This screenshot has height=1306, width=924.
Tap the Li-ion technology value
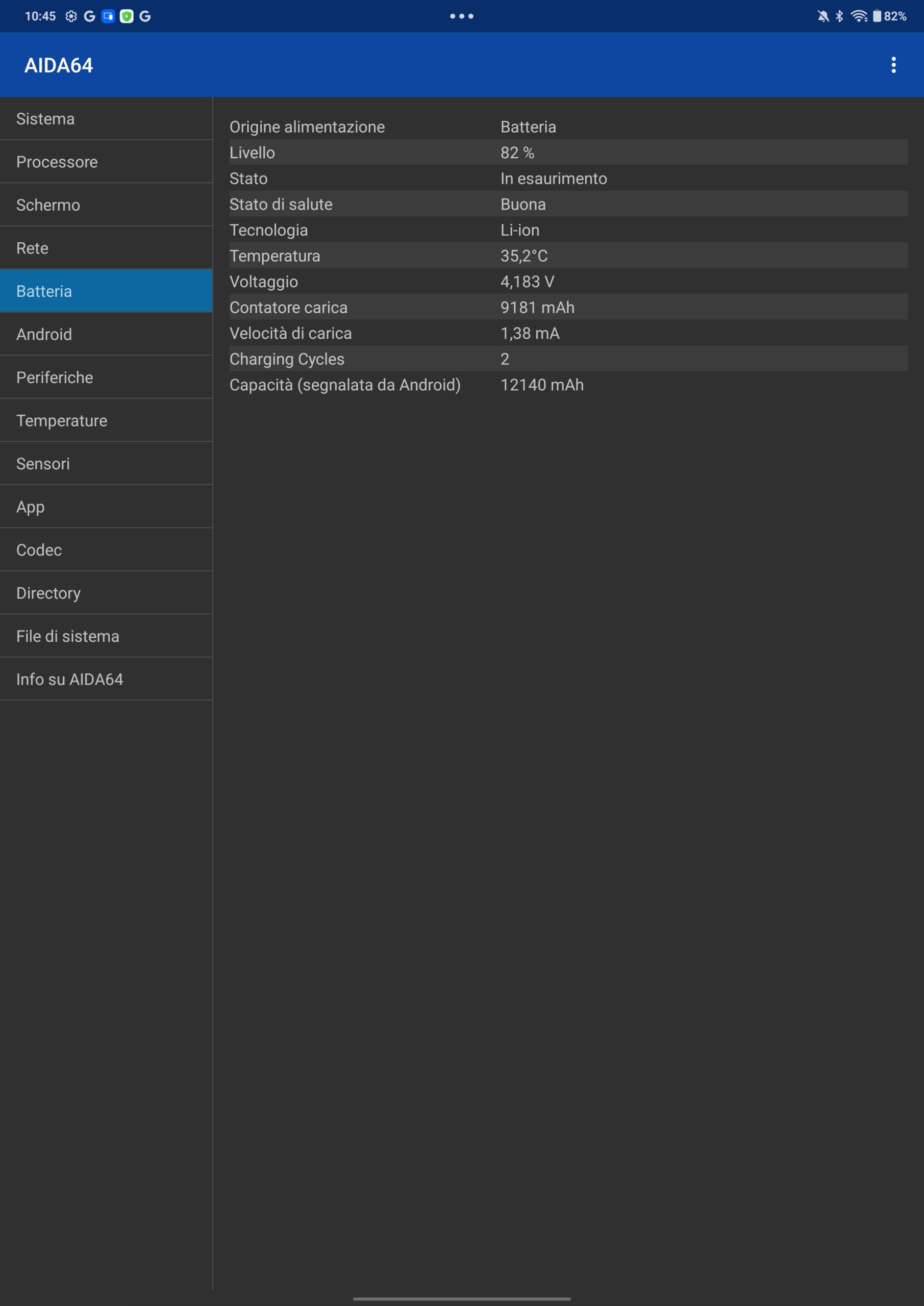coord(520,230)
